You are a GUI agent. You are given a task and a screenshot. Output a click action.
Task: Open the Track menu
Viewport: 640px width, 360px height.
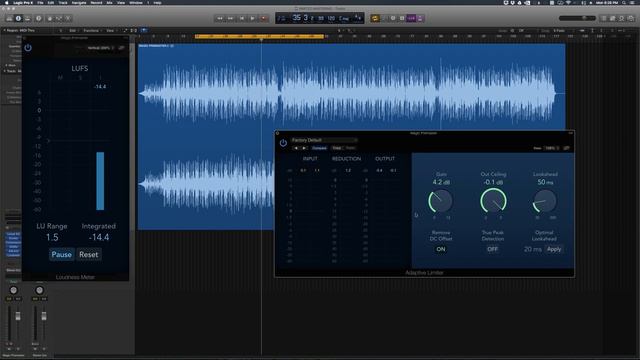63,2
